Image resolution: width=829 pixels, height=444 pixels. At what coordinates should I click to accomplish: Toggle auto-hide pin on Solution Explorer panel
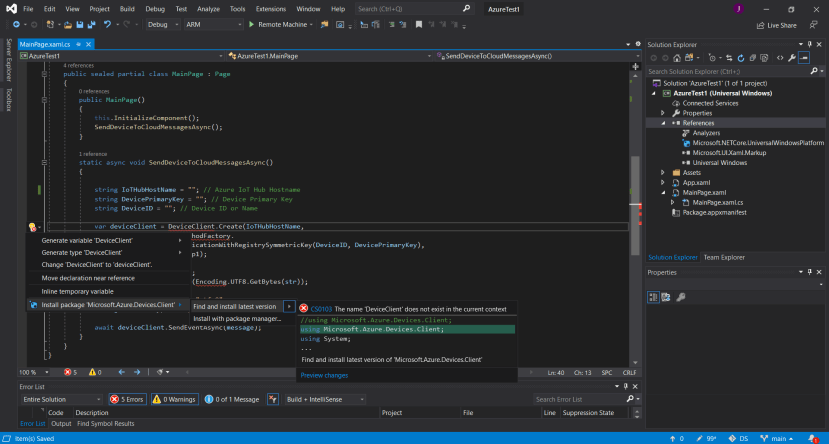[x=809, y=44]
